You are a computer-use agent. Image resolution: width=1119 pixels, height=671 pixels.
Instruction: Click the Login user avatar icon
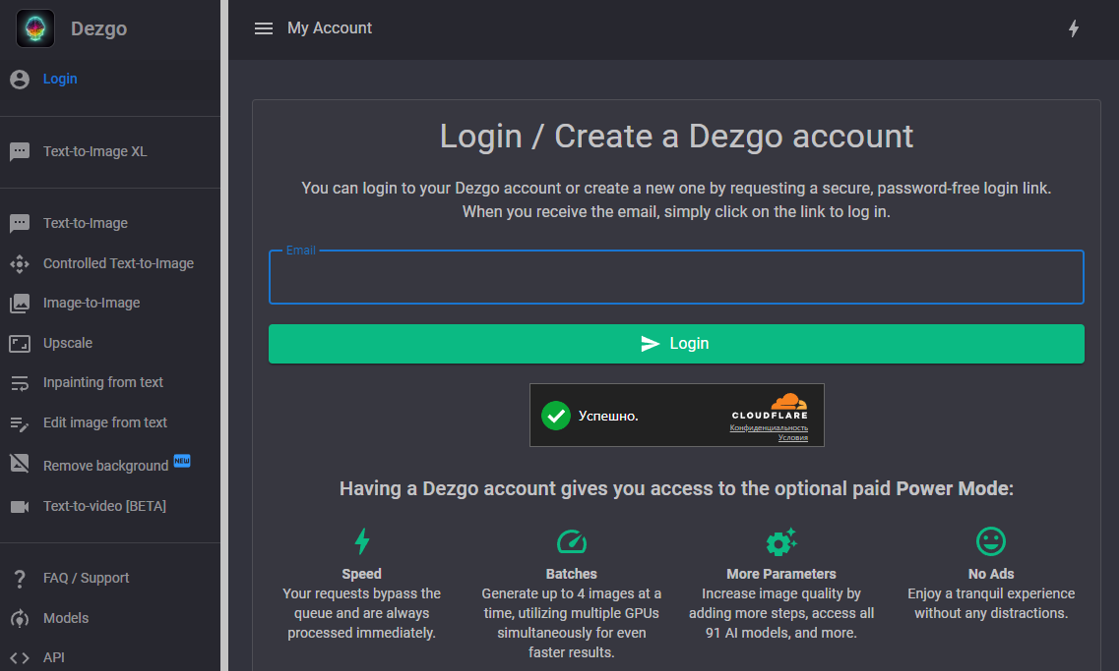20,79
